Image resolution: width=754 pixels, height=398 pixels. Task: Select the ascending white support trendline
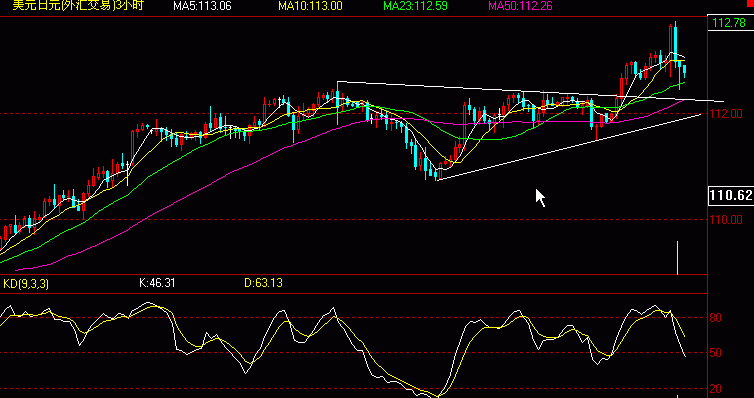[569, 147]
